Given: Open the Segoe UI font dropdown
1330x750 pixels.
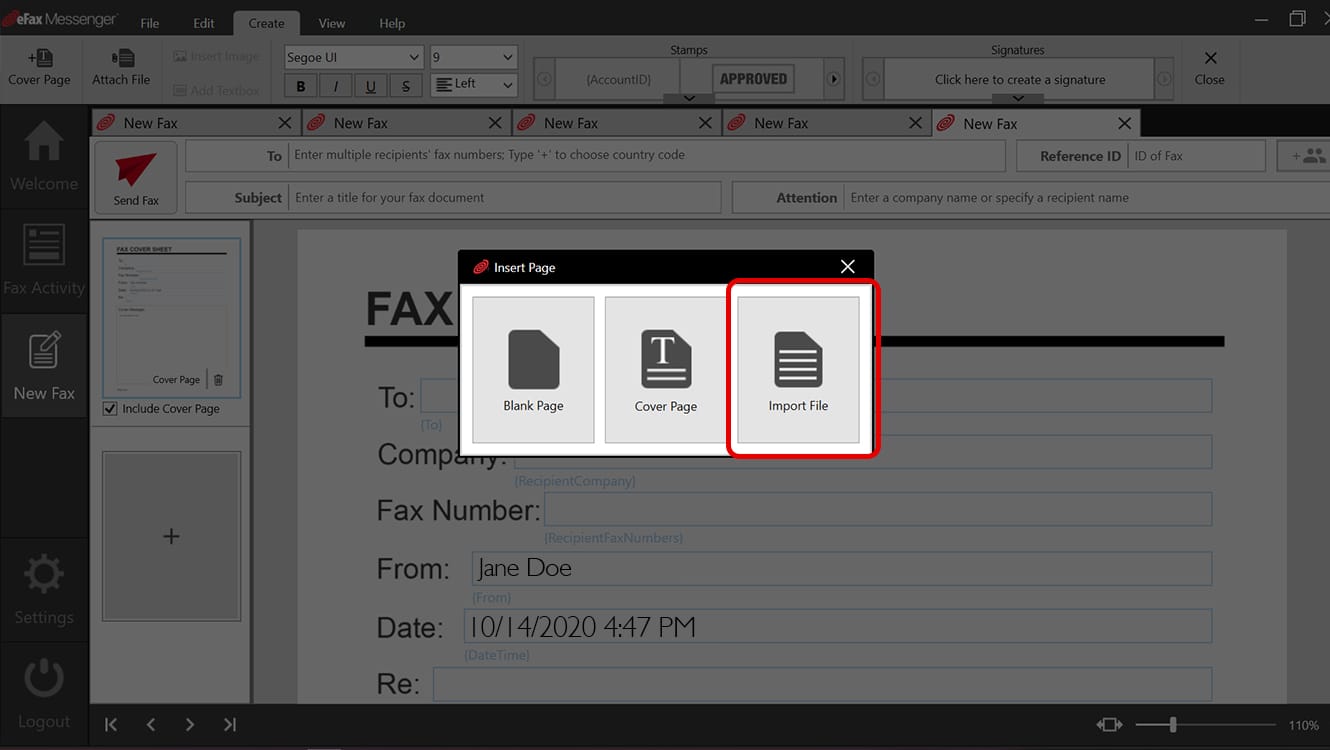Looking at the screenshot, I should pyautogui.click(x=352, y=57).
